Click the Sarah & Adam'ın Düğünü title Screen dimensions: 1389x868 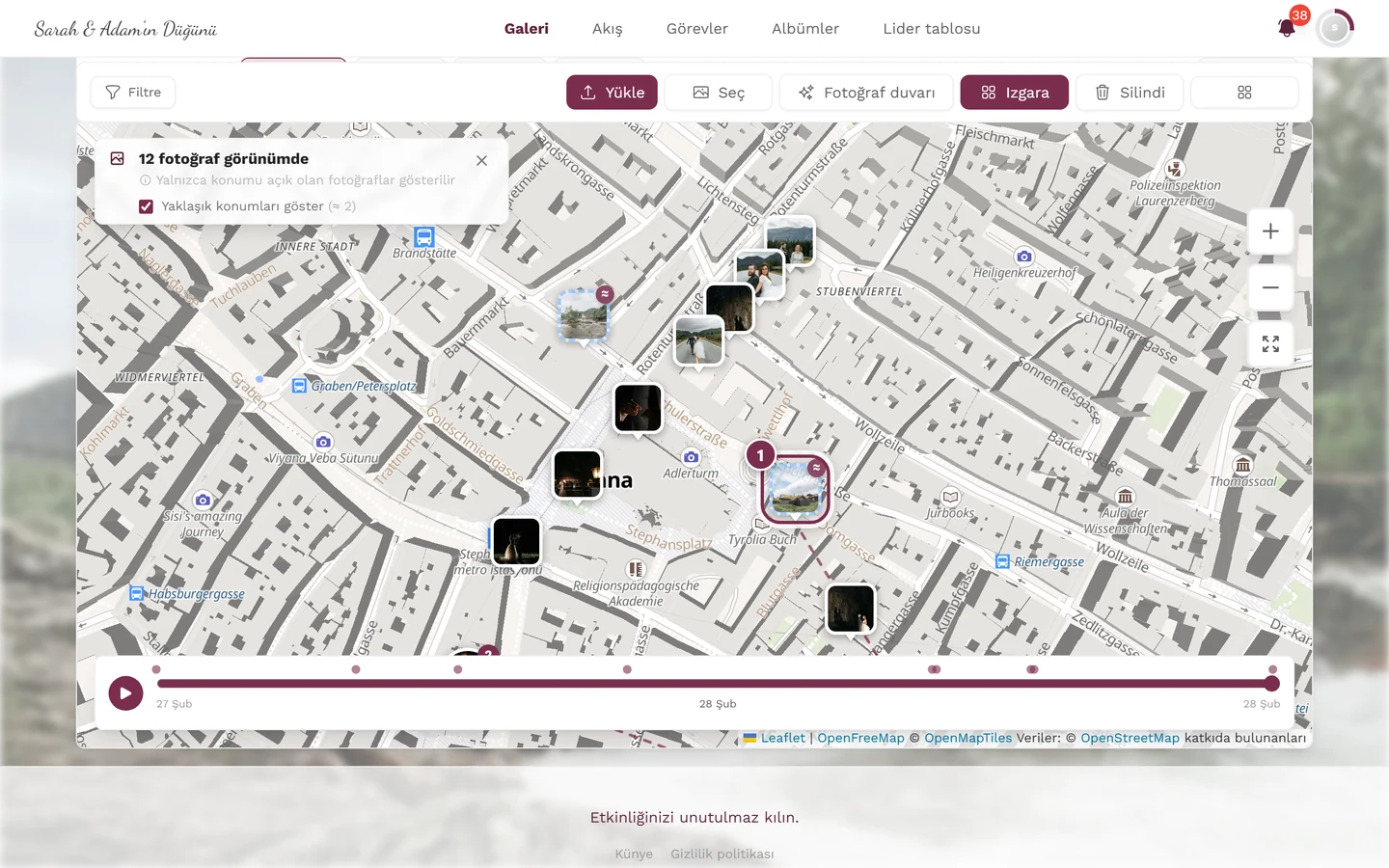click(x=125, y=29)
